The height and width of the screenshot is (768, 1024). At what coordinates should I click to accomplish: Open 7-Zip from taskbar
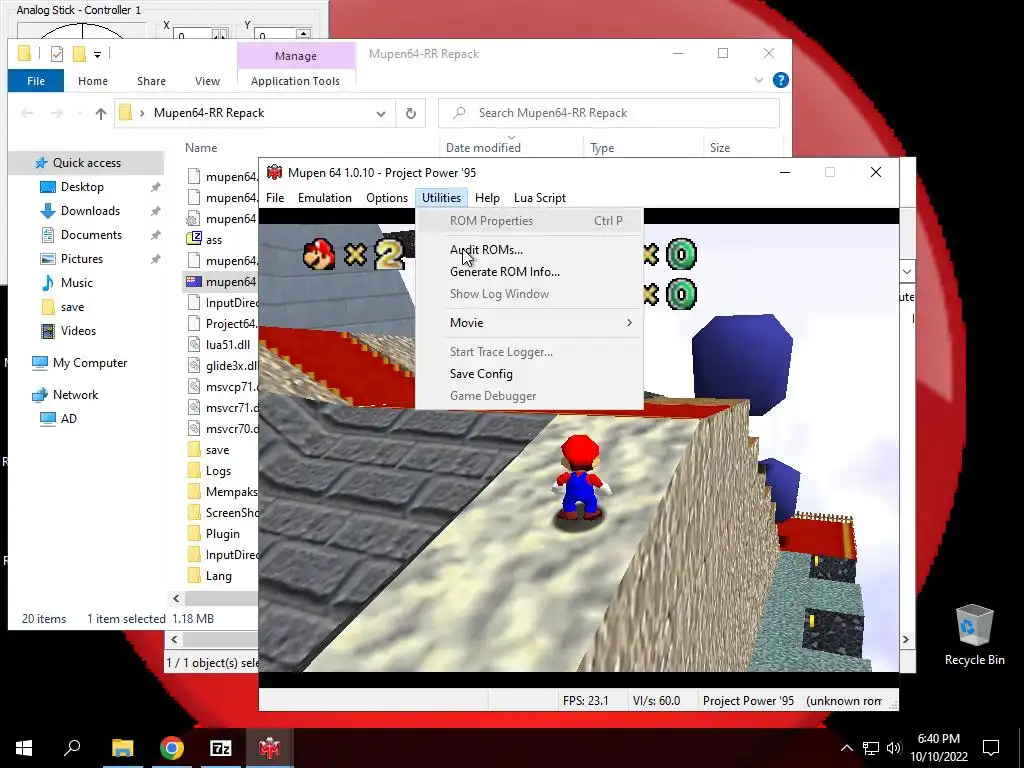pos(221,748)
